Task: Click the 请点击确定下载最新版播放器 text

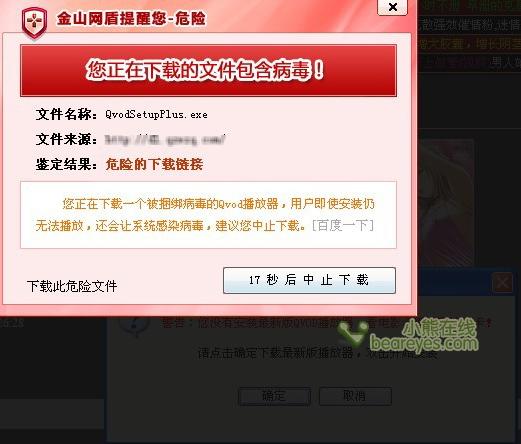Action: 275,353
